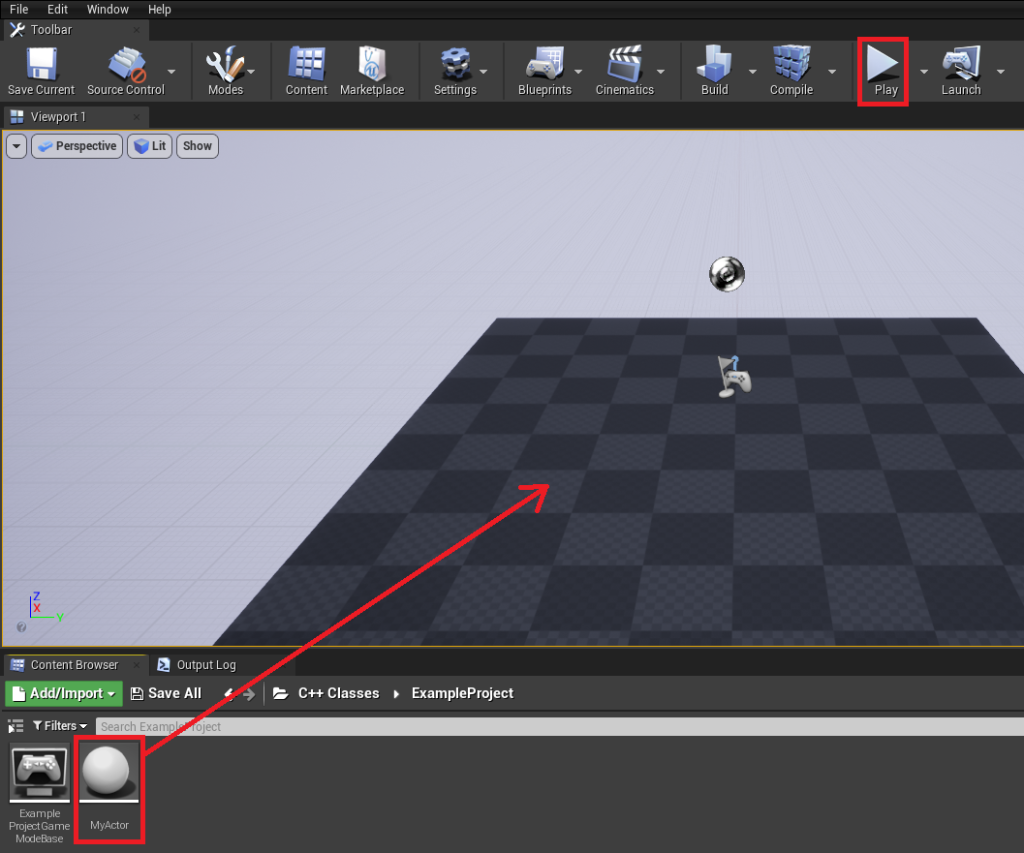The height and width of the screenshot is (853, 1024).
Task: Click the Build toolbar icon
Action: tap(714, 64)
